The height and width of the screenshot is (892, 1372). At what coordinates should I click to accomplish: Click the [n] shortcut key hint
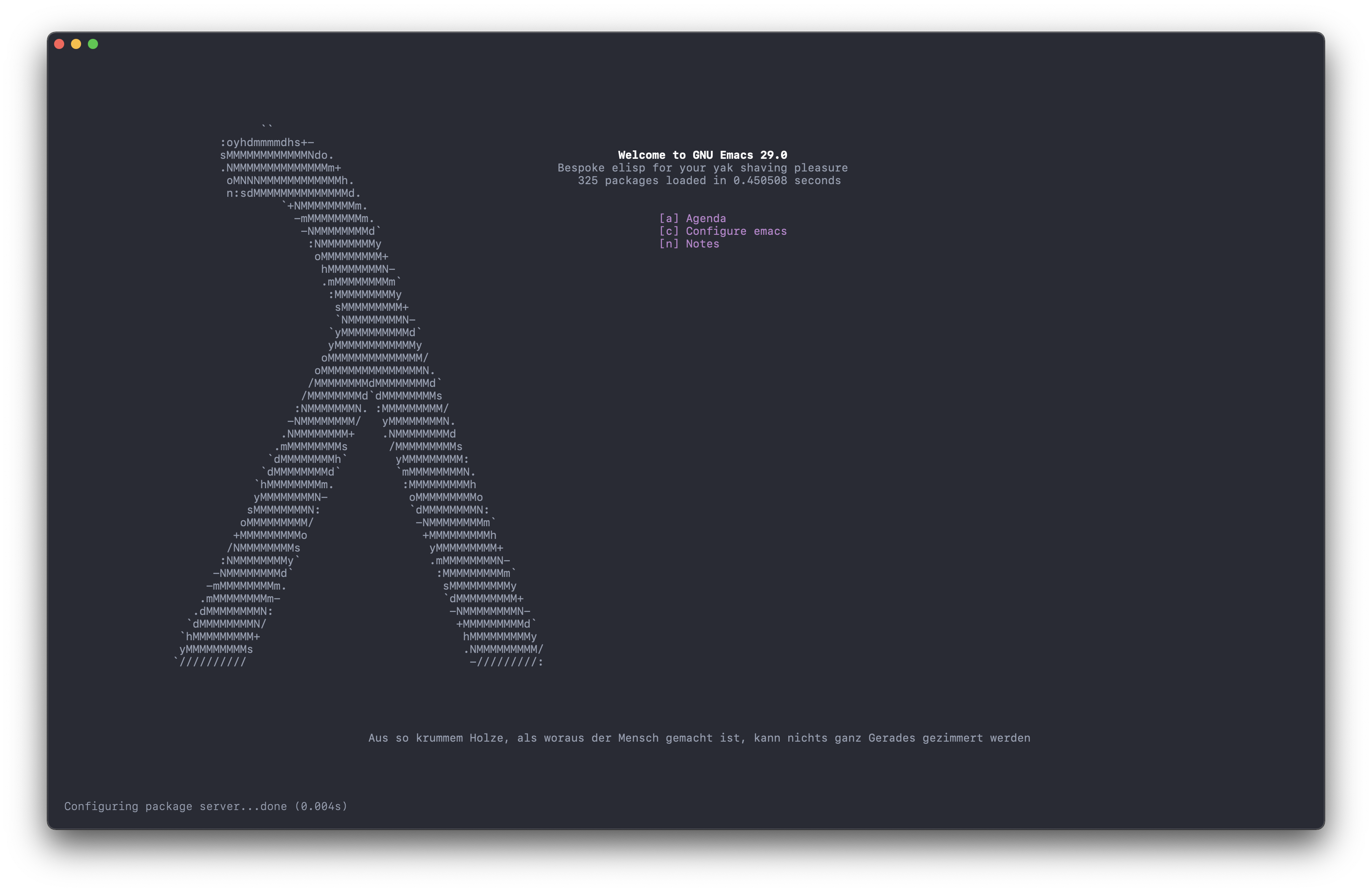[x=669, y=244]
